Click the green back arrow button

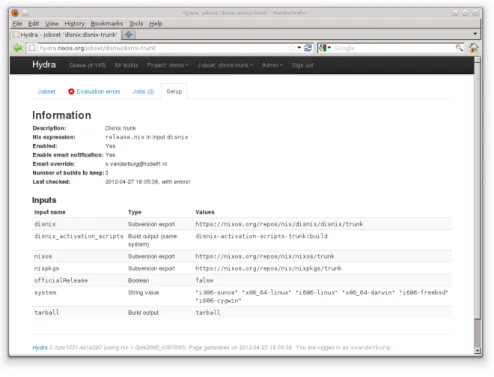click(17, 48)
